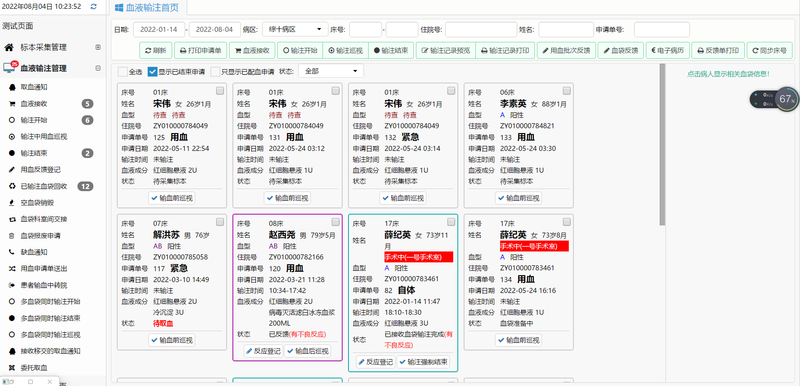Click 输注记录打印 toolbar button

click(505, 50)
